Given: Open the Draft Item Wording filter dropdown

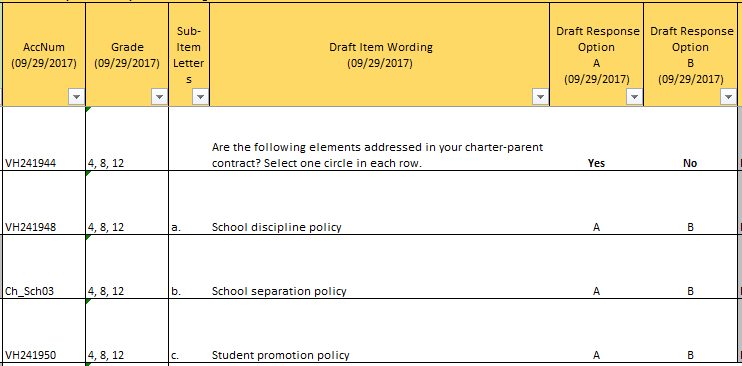Looking at the screenshot, I should coord(540,97).
